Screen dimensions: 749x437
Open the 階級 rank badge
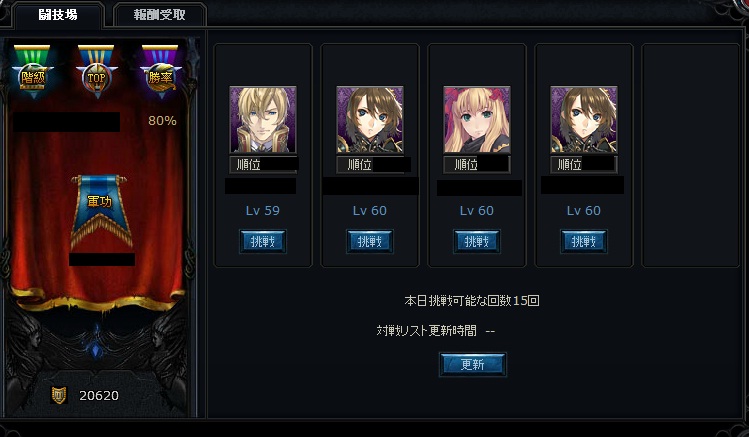[32, 72]
